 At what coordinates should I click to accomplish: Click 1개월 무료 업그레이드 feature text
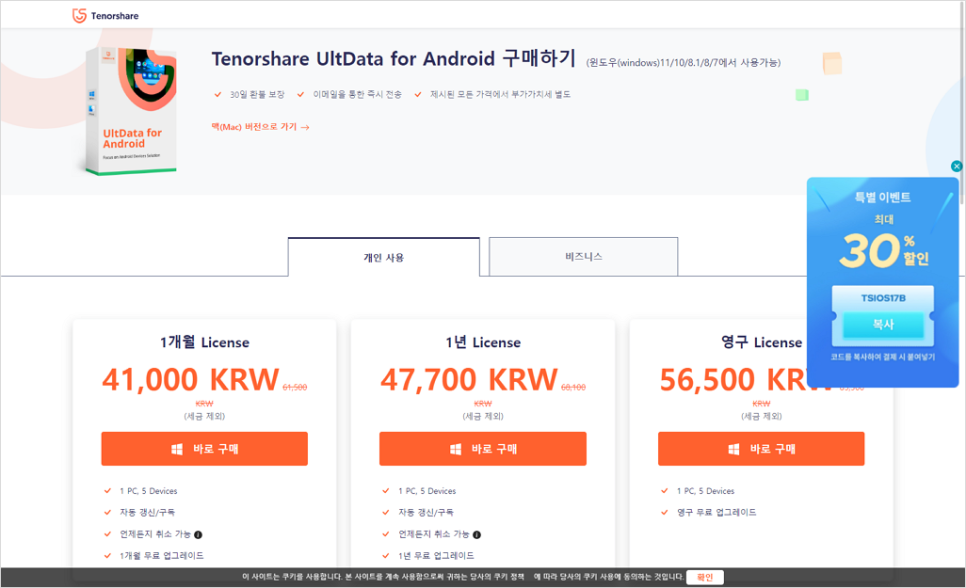pyautogui.click(x=161, y=555)
